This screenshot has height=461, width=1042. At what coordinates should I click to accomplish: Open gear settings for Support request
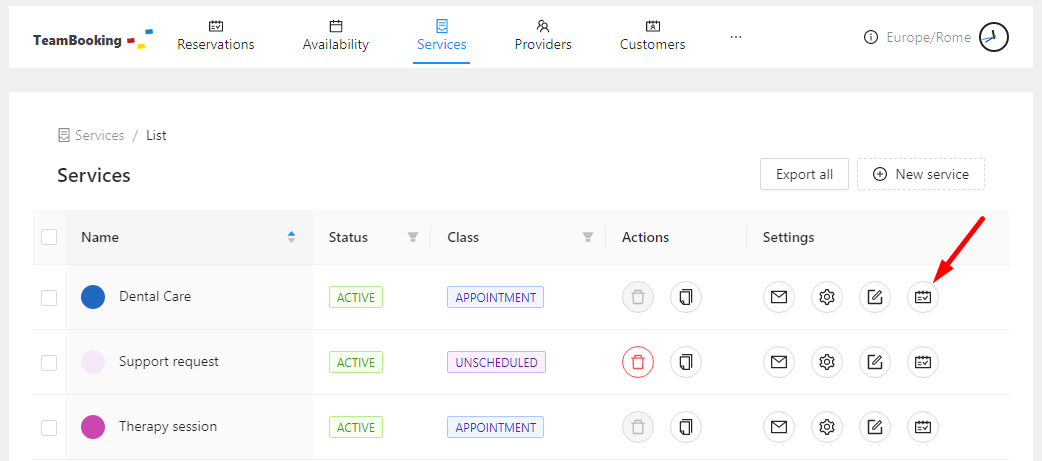[x=827, y=362]
